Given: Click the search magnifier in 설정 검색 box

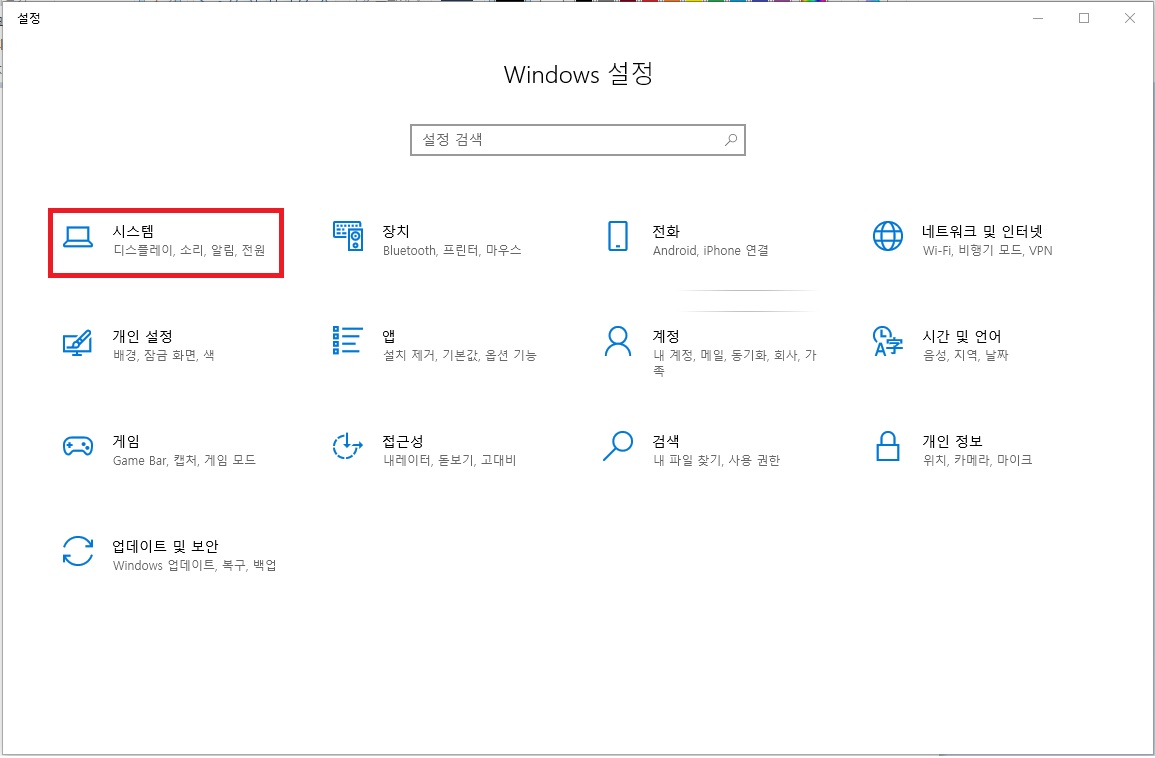Looking at the screenshot, I should click(731, 139).
